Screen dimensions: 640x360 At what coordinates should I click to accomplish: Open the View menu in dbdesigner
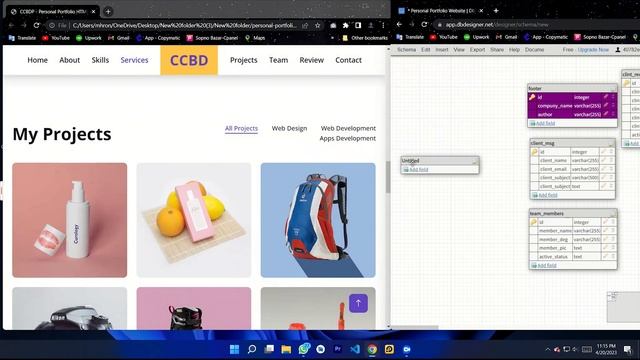pyautogui.click(x=459, y=49)
